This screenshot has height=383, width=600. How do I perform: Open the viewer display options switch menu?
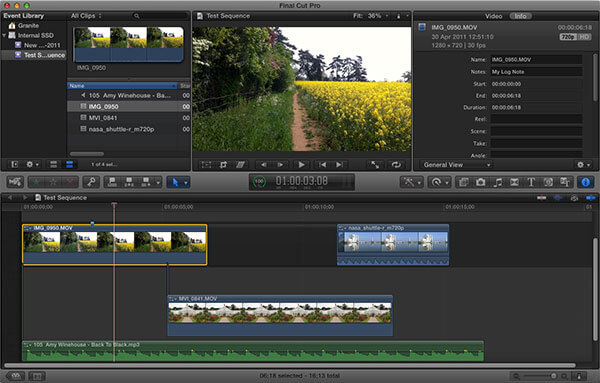[x=402, y=16]
